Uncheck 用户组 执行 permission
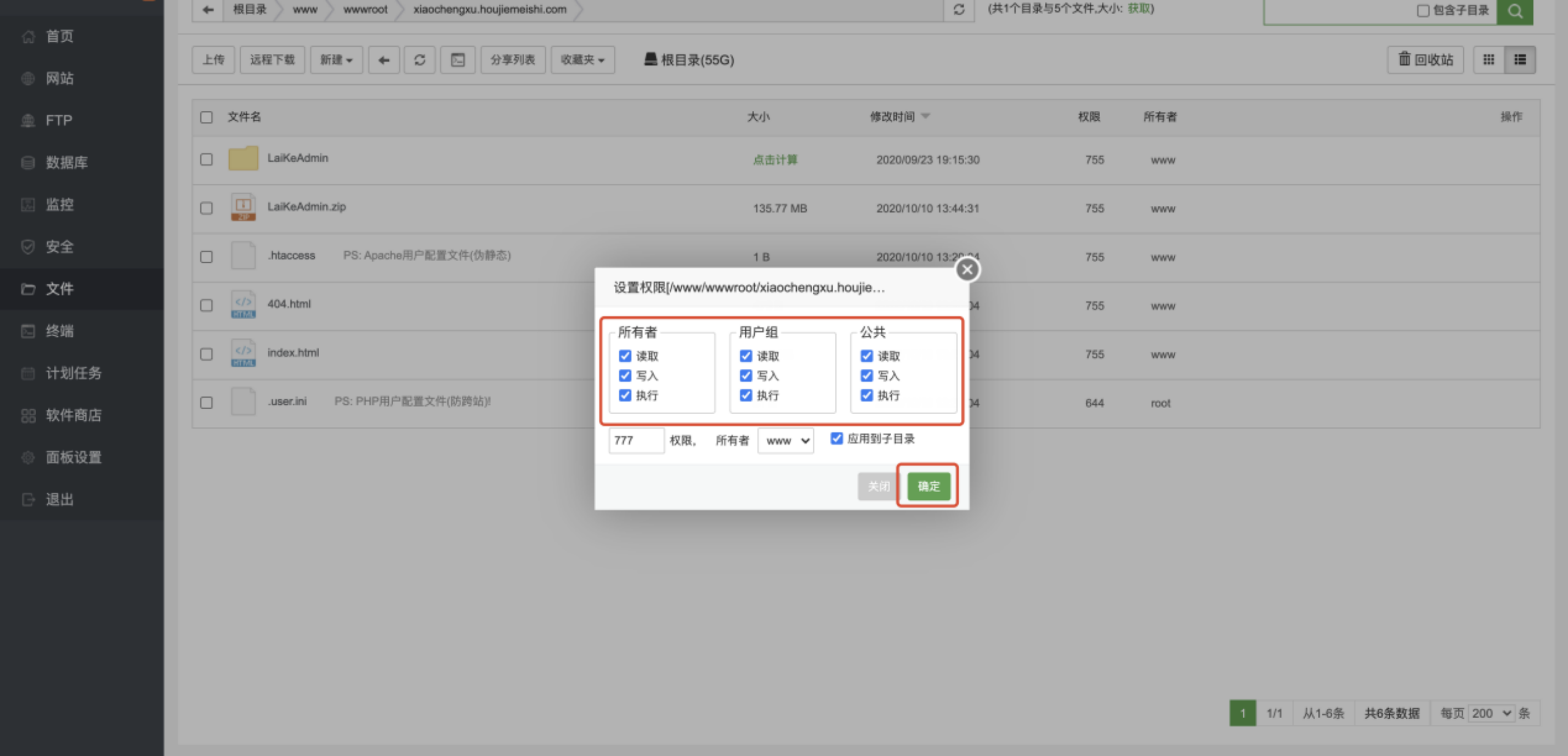Screen dimensions: 1568x756 coord(745,395)
